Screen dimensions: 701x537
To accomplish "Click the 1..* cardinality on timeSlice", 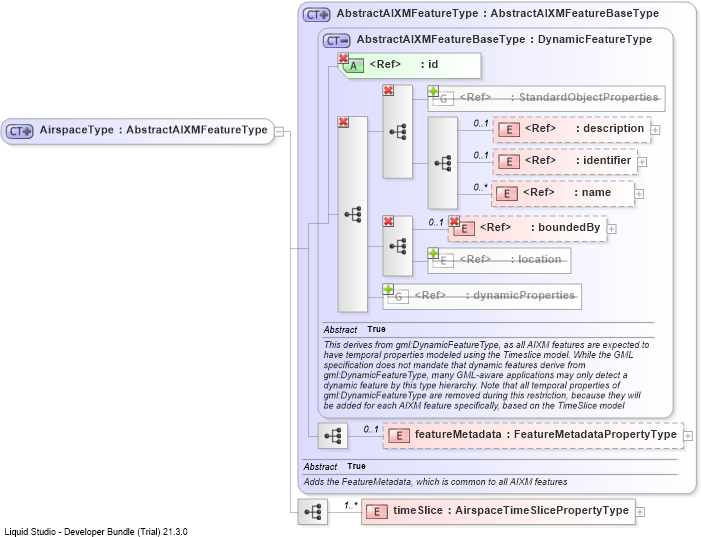I will (350, 505).
